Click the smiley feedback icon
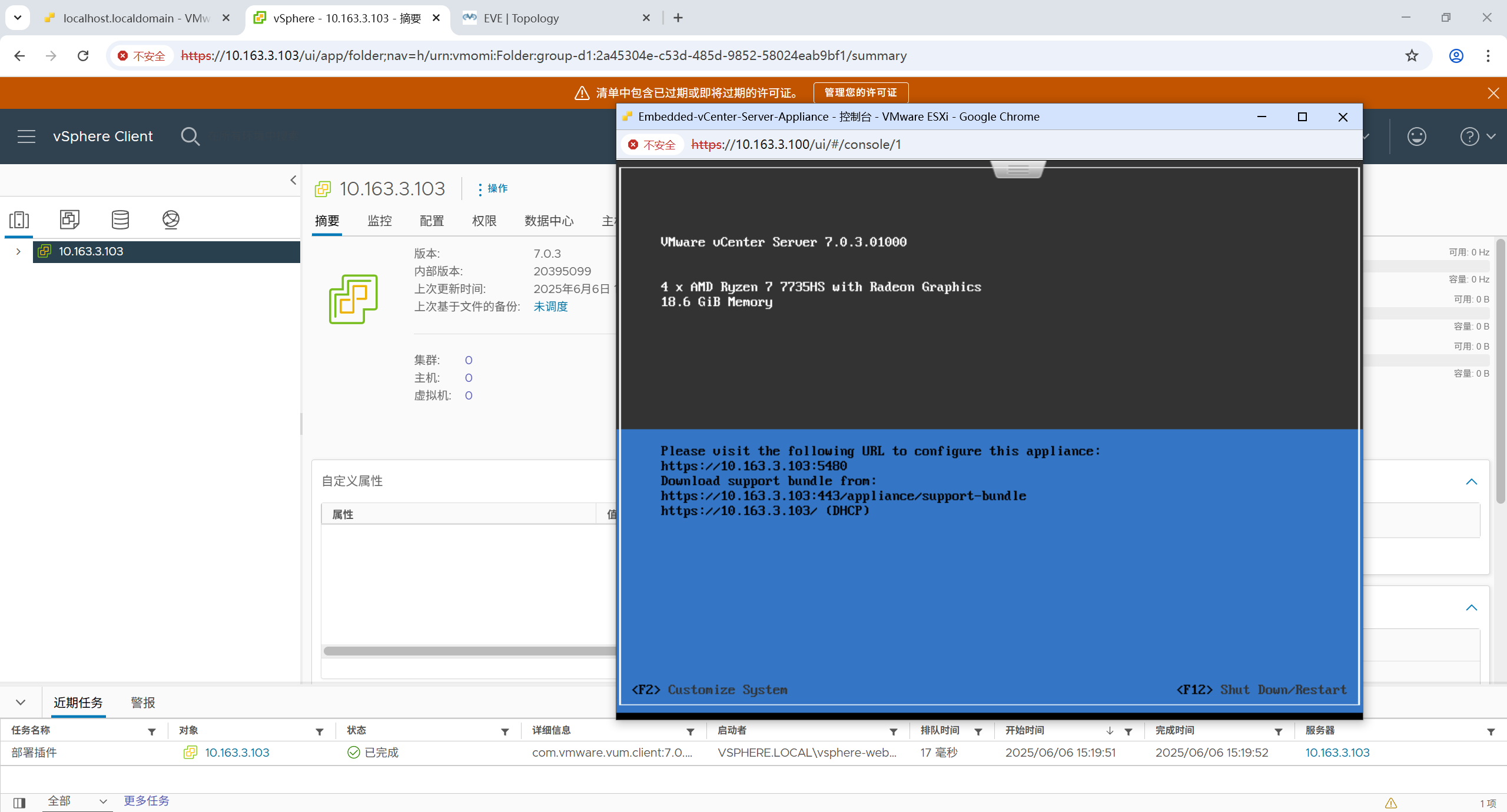Screen dimensions: 1507x812 tap(1416, 137)
